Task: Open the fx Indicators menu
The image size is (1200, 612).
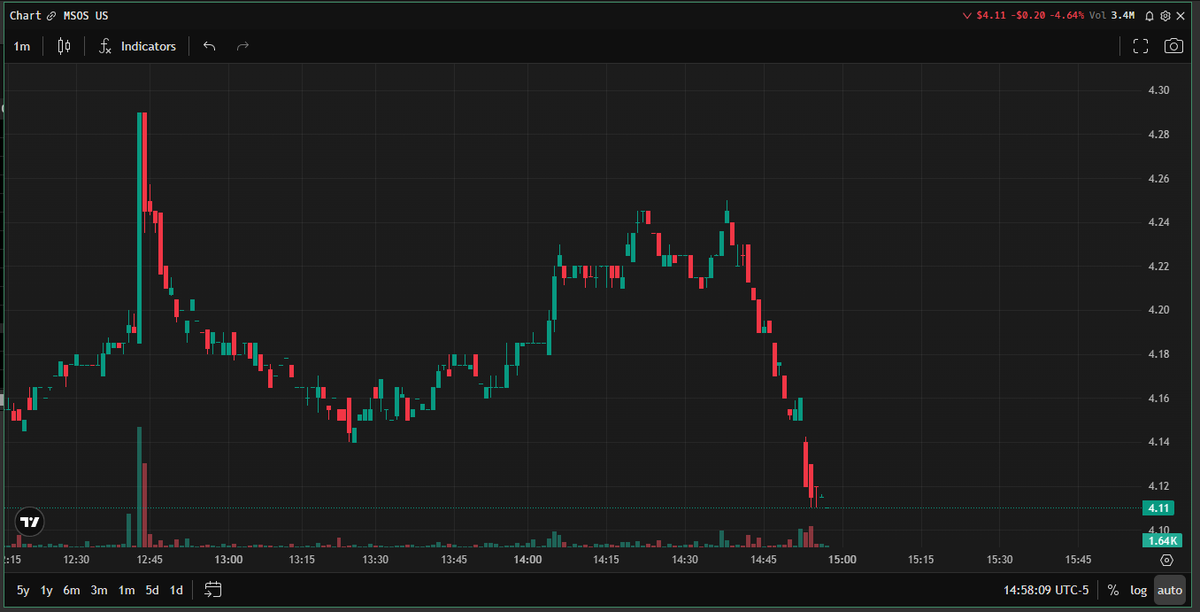Action: point(137,46)
